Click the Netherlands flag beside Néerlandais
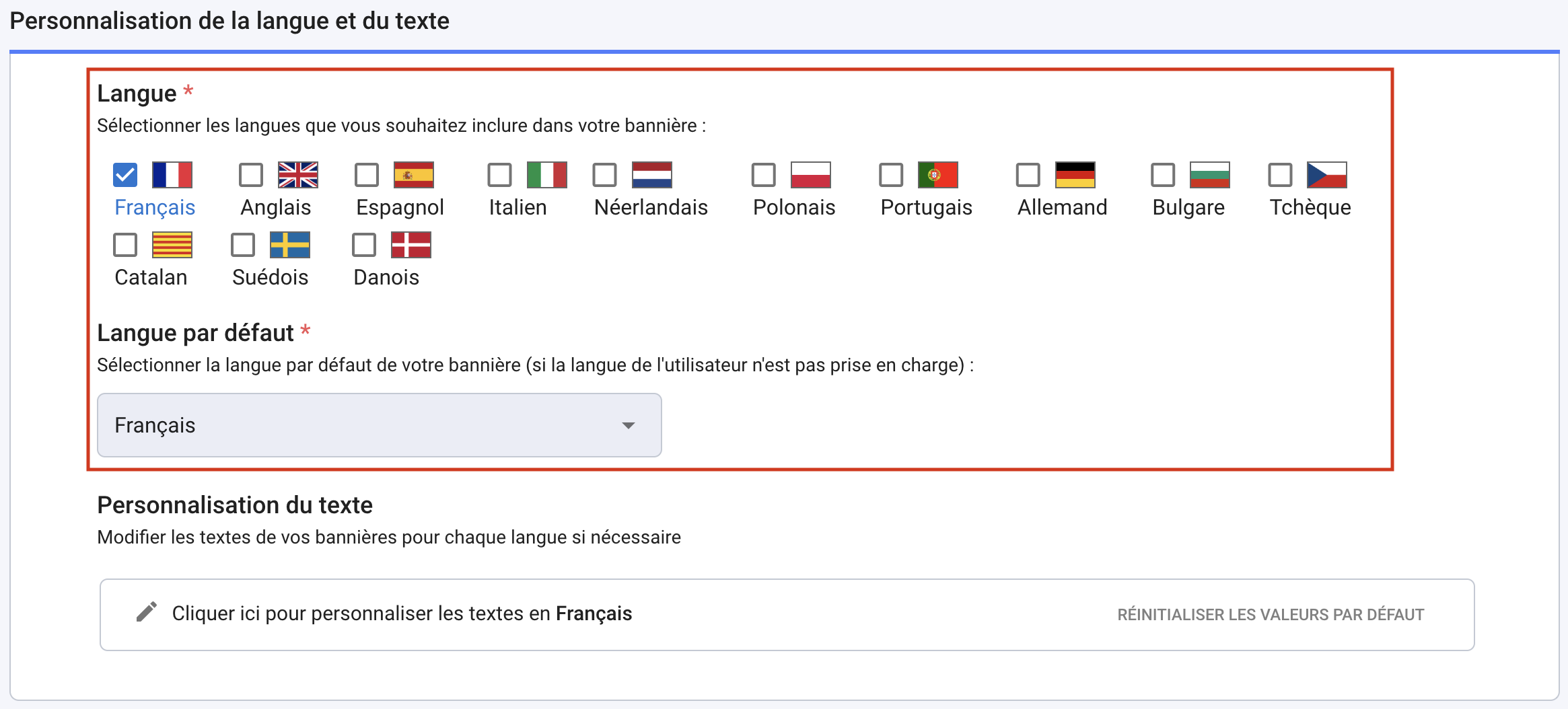The height and width of the screenshot is (709, 1568). (651, 175)
